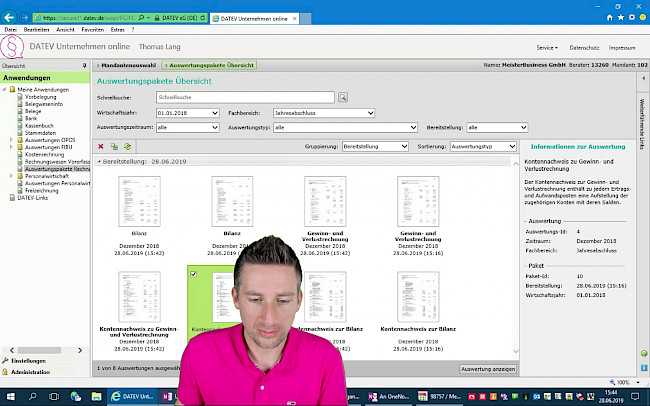Viewport: 650px width, 406px height.
Task: Pin the Übersicht sidebar with pin icon
Action: [87, 65]
